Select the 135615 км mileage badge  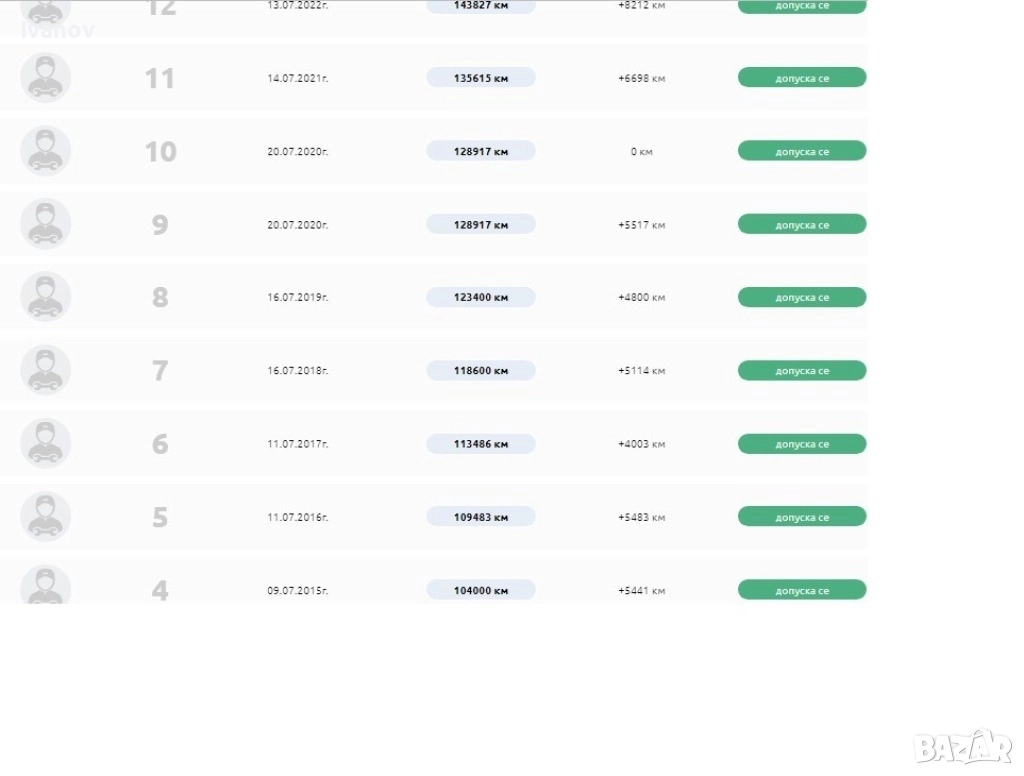coord(481,78)
